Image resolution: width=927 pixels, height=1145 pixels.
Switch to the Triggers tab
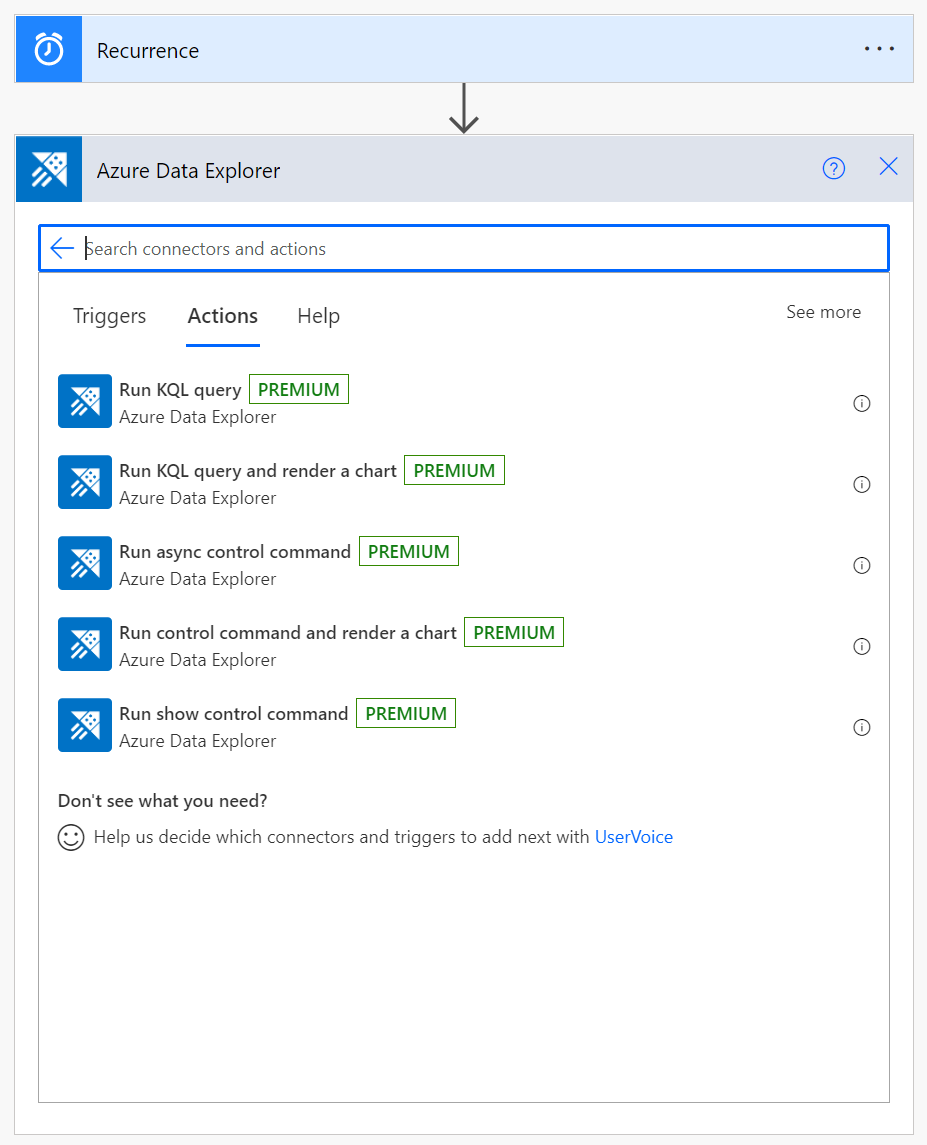click(x=108, y=316)
